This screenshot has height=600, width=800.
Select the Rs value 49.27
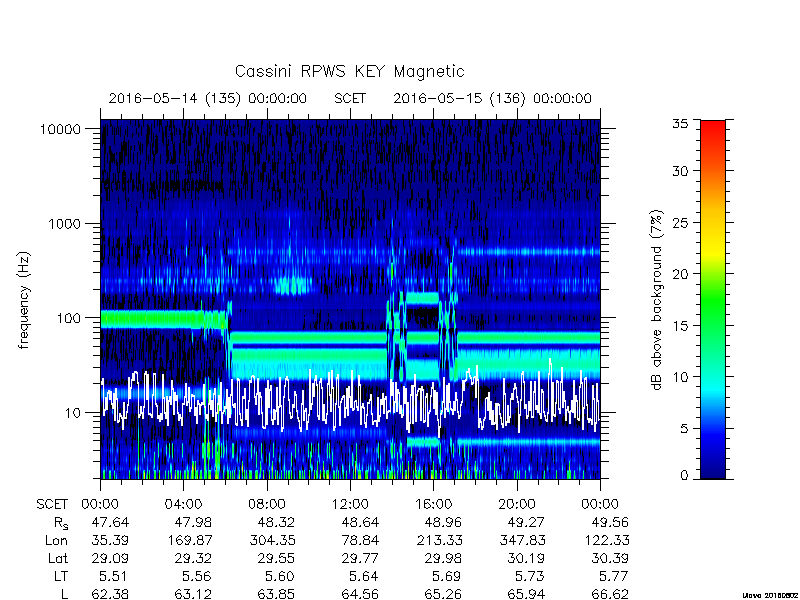pyautogui.click(x=526, y=522)
